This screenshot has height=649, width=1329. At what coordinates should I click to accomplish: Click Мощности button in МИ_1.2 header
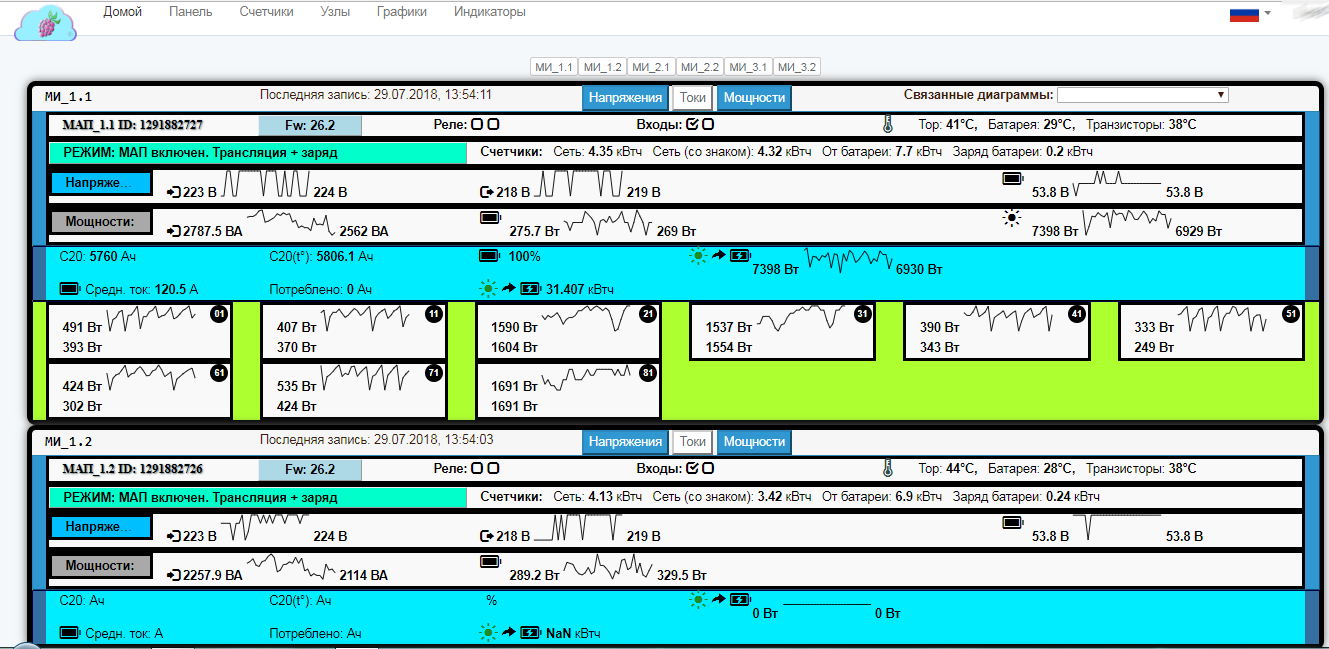click(x=753, y=441)
